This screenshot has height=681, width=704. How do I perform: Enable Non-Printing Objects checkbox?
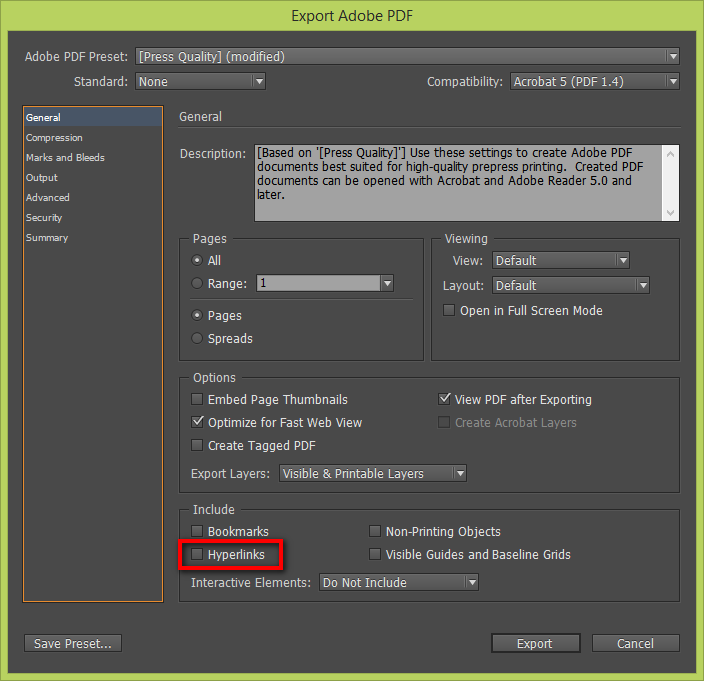375,531
